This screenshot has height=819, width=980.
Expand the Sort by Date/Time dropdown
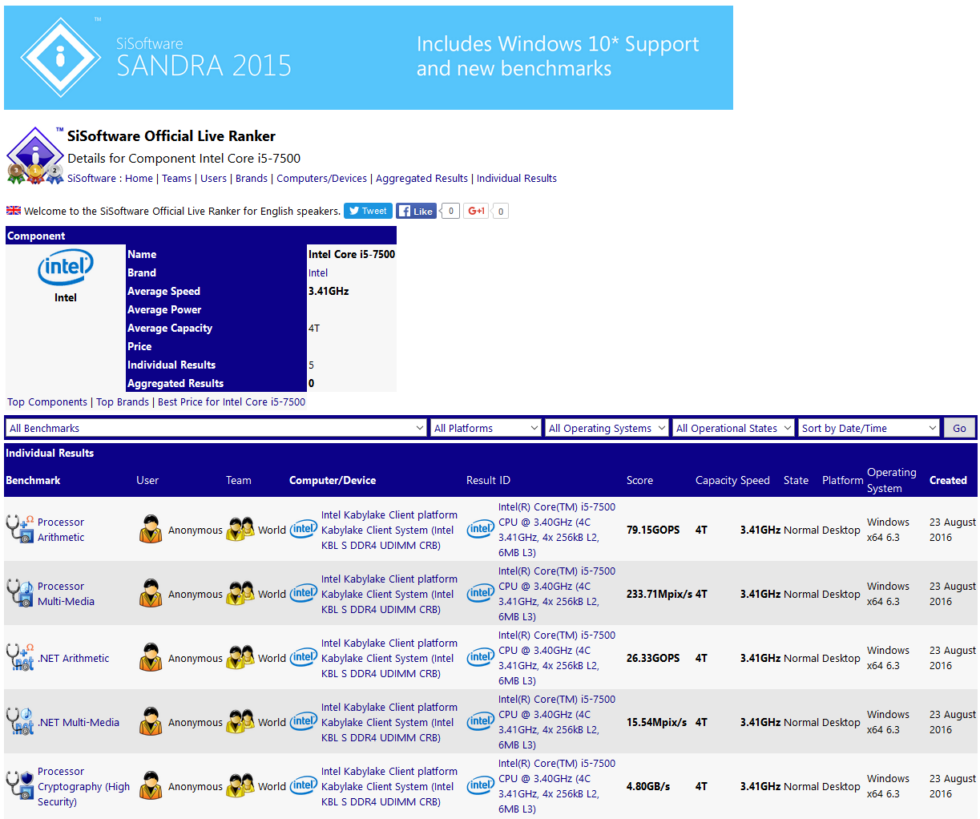tap(869, 428)
